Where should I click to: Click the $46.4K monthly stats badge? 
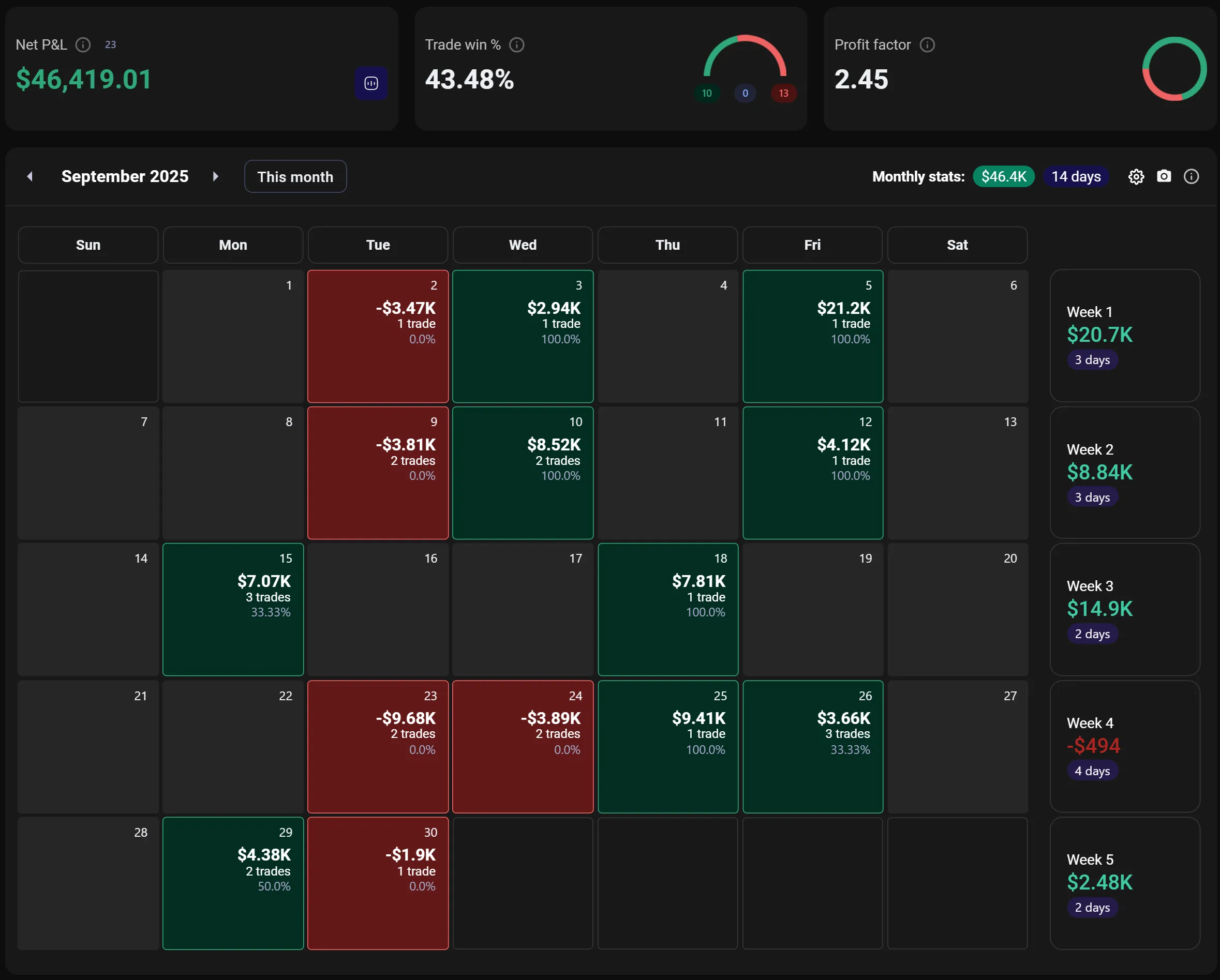tap(1003, 176)
